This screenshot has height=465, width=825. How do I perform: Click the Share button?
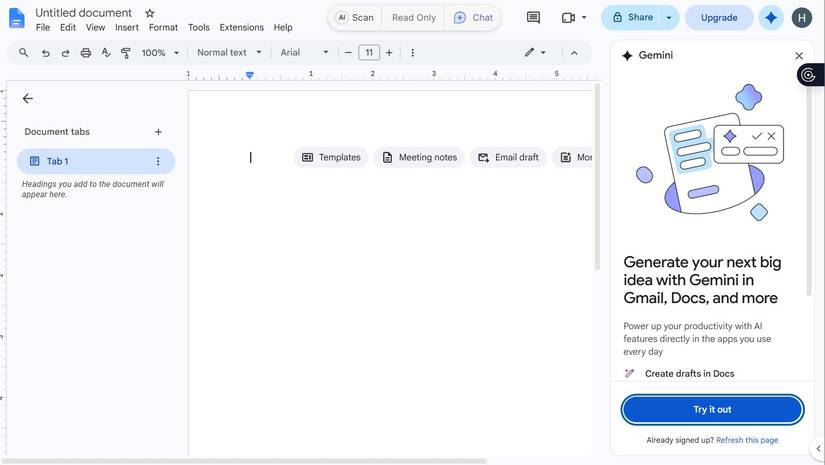point(630,17)
